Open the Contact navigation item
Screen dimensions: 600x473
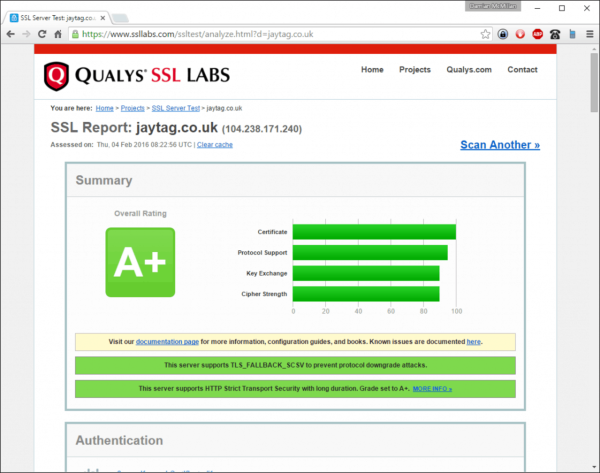click(522, 70)
